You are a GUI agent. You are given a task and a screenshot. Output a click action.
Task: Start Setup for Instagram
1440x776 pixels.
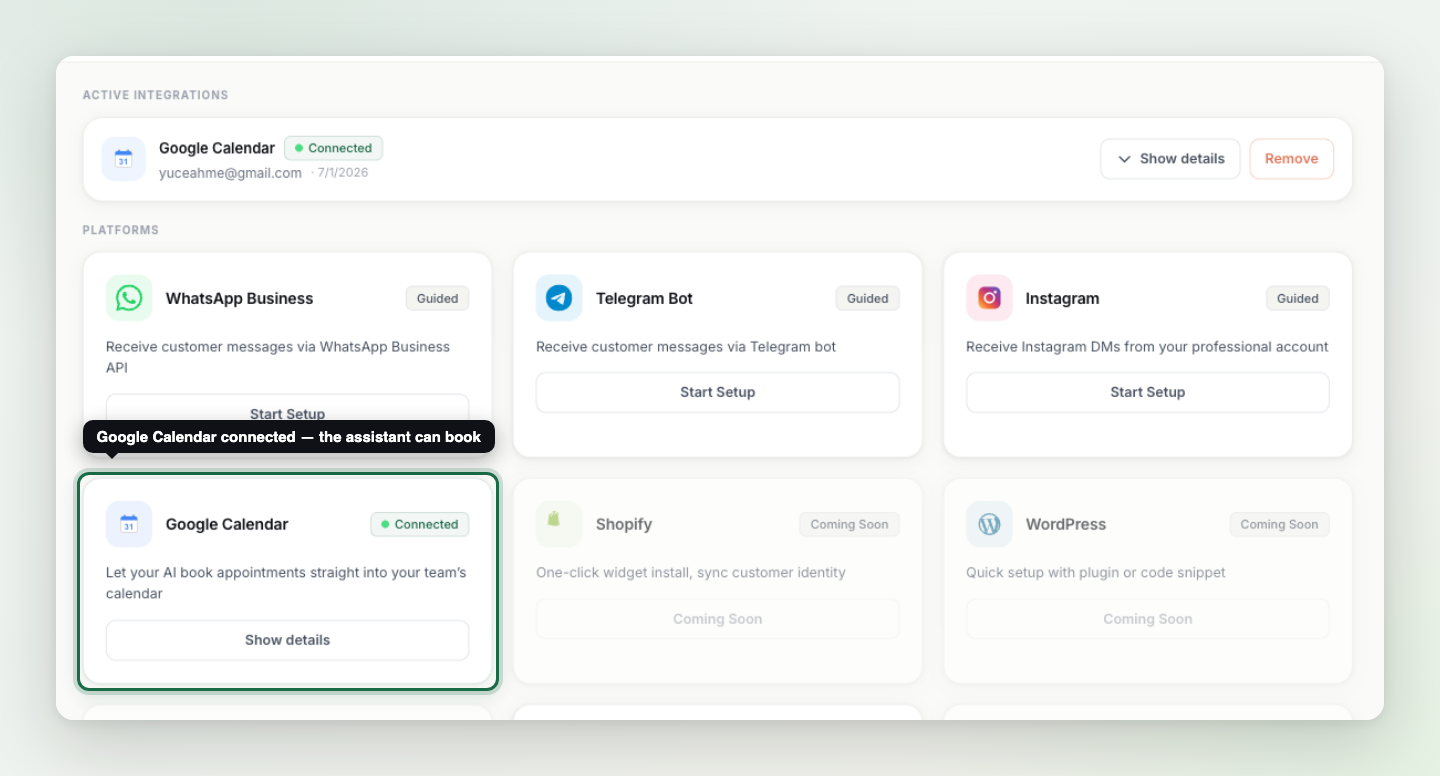(x=1147, y=392)
